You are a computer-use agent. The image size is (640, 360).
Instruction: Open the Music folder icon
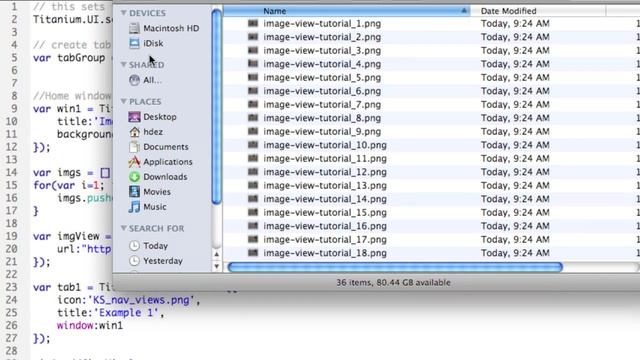tap(134, 207)
